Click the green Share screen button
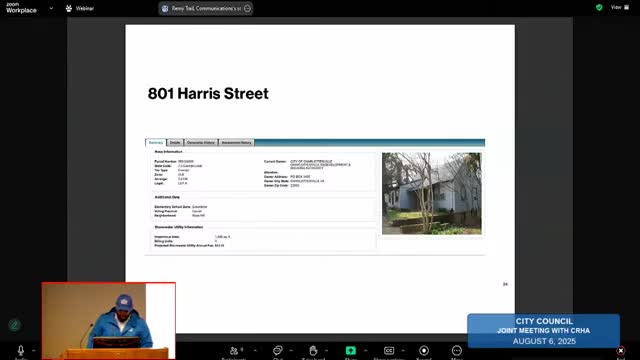The image size is (640, 360). point(351,351)
